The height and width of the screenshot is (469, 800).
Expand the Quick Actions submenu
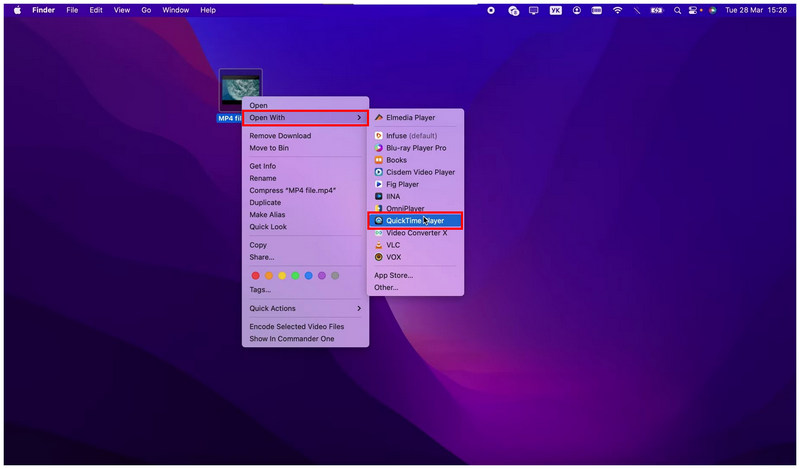tap(305, 308)
